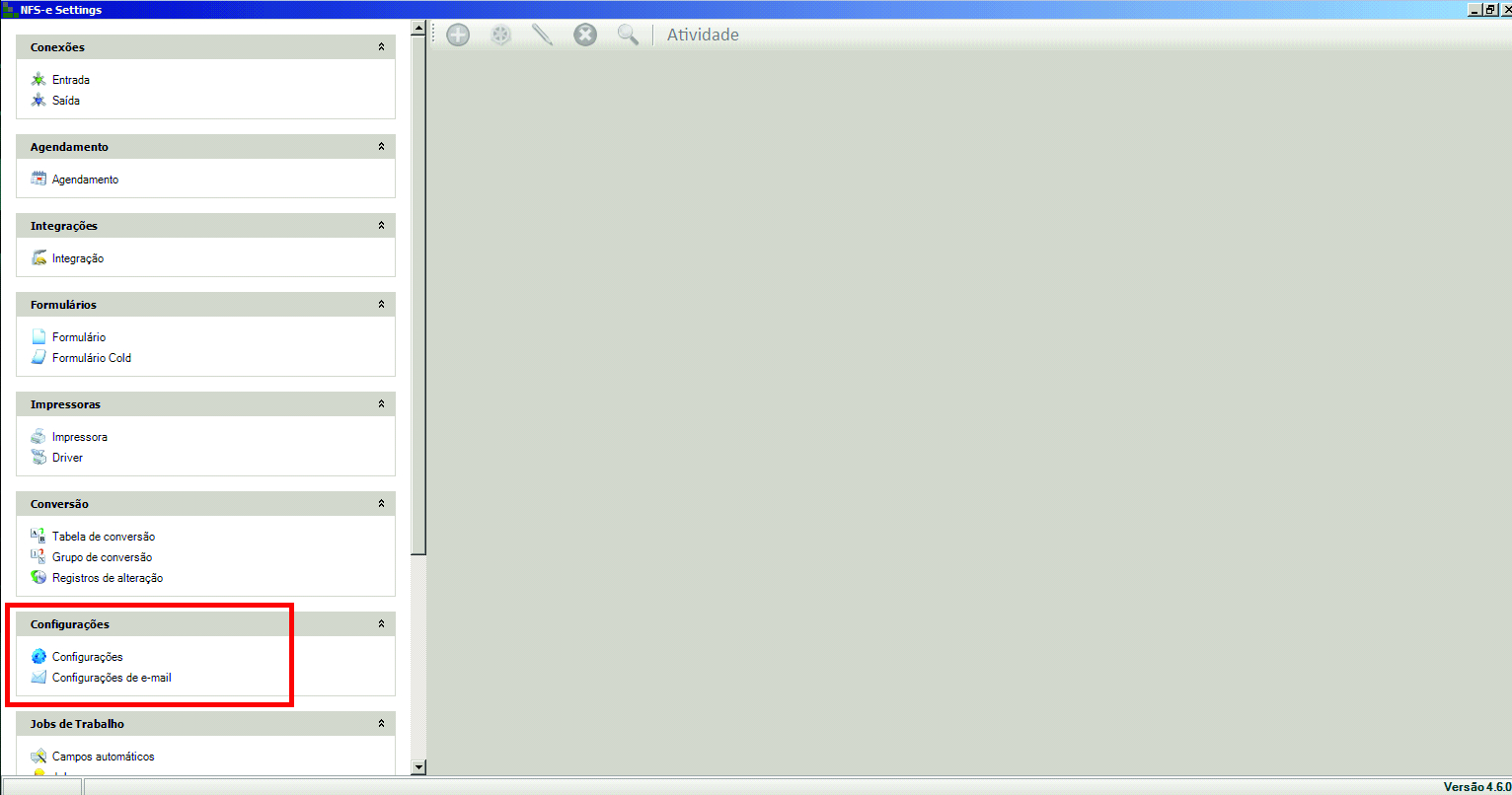Click the add (plus) toolbar icon
The image size is (1512, 795).
[x=458, y=36]
